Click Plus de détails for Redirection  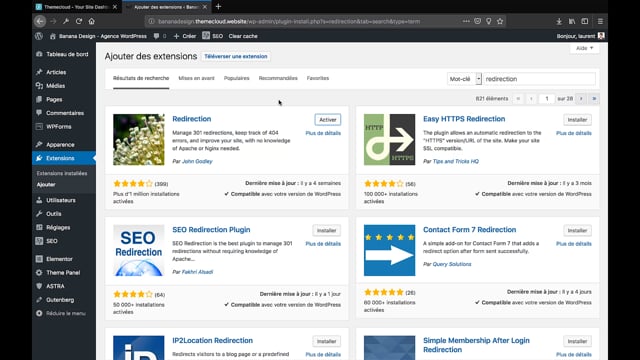(323, 133)
